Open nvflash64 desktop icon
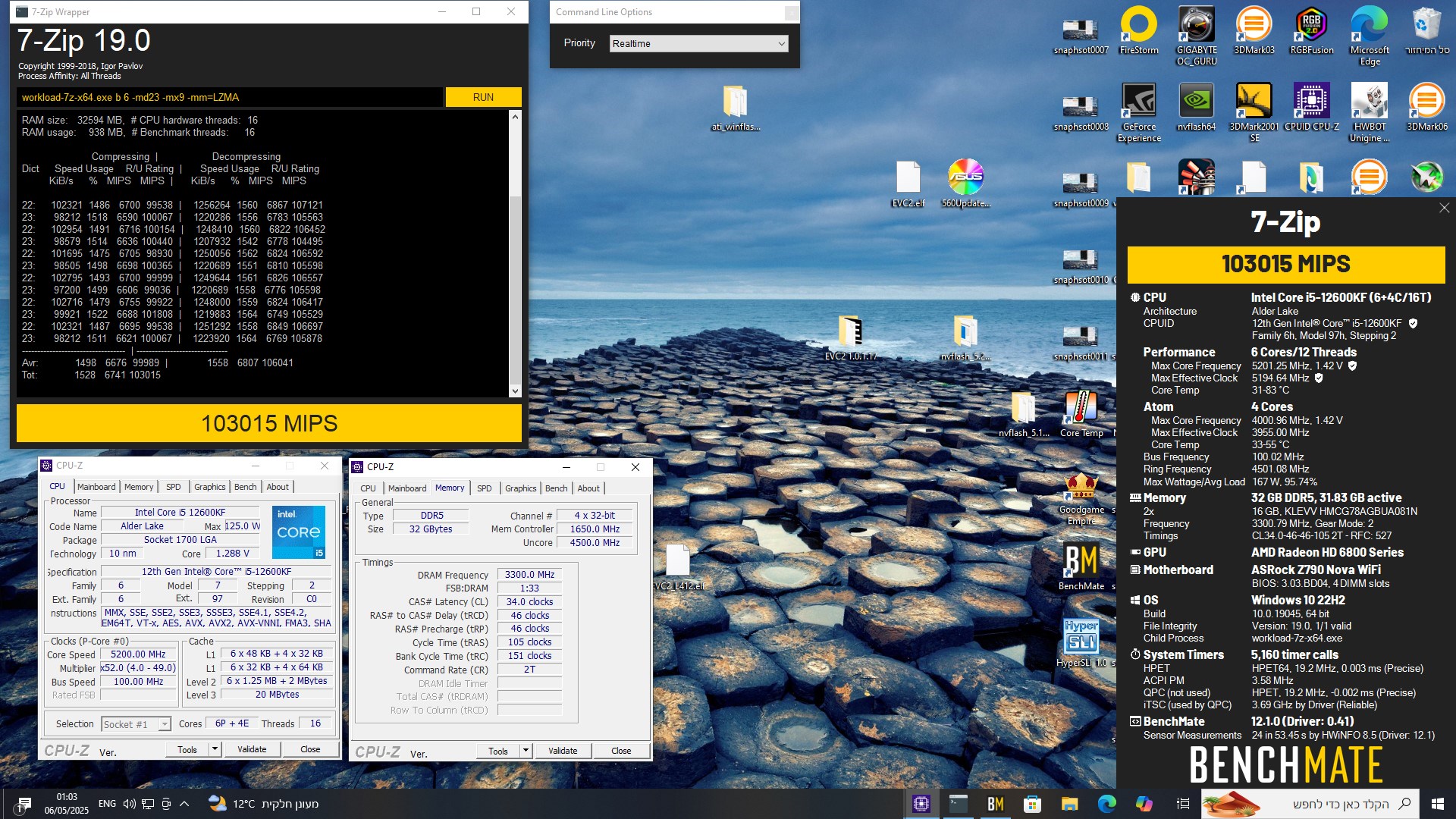Image resolution: width=1456 pixels, height=819 pixels. (x=1196, y=107)
